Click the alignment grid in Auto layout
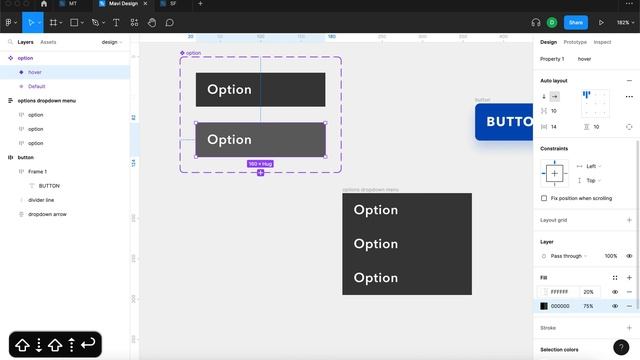This screenshot has height=360, width=640. [x=595, y=104]
